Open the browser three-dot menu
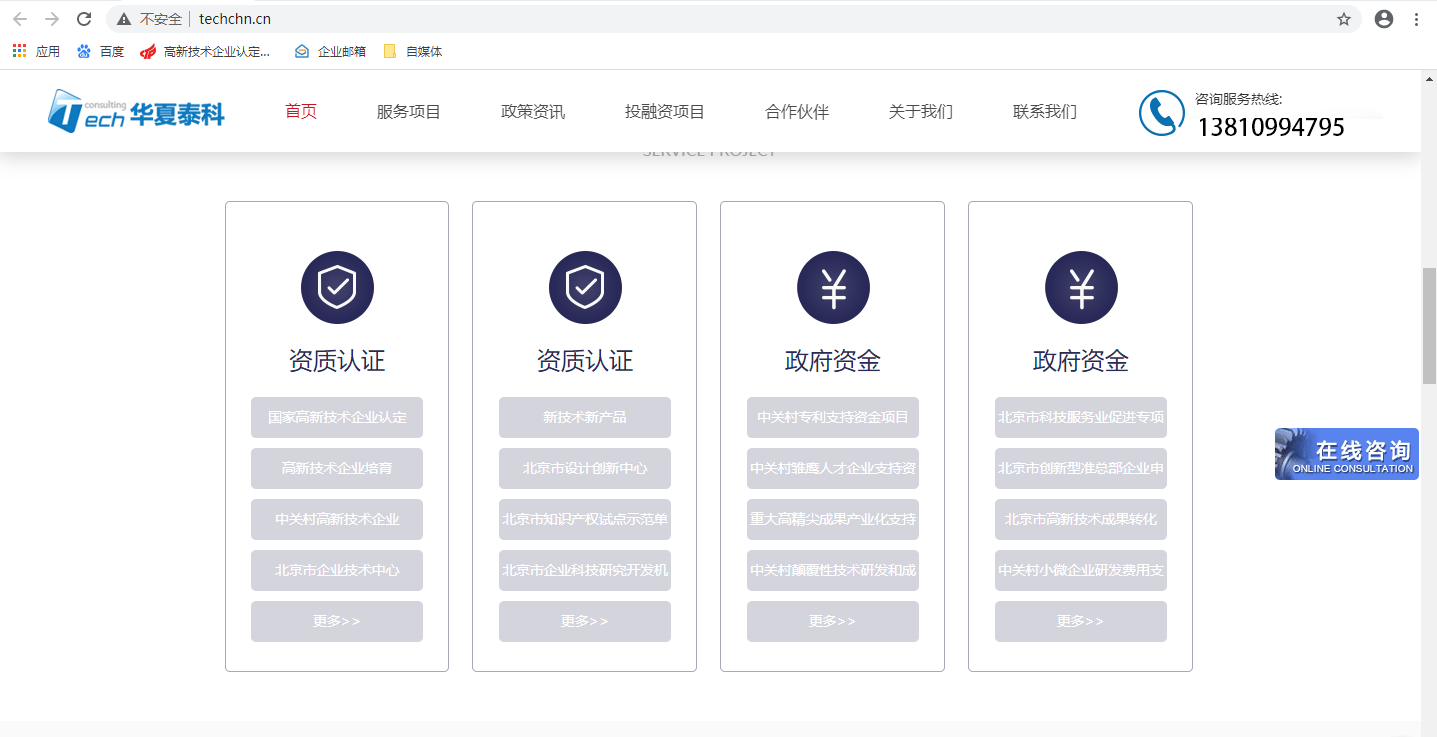The width and height of the screenshot is (1437, 737). point(1417,18)
